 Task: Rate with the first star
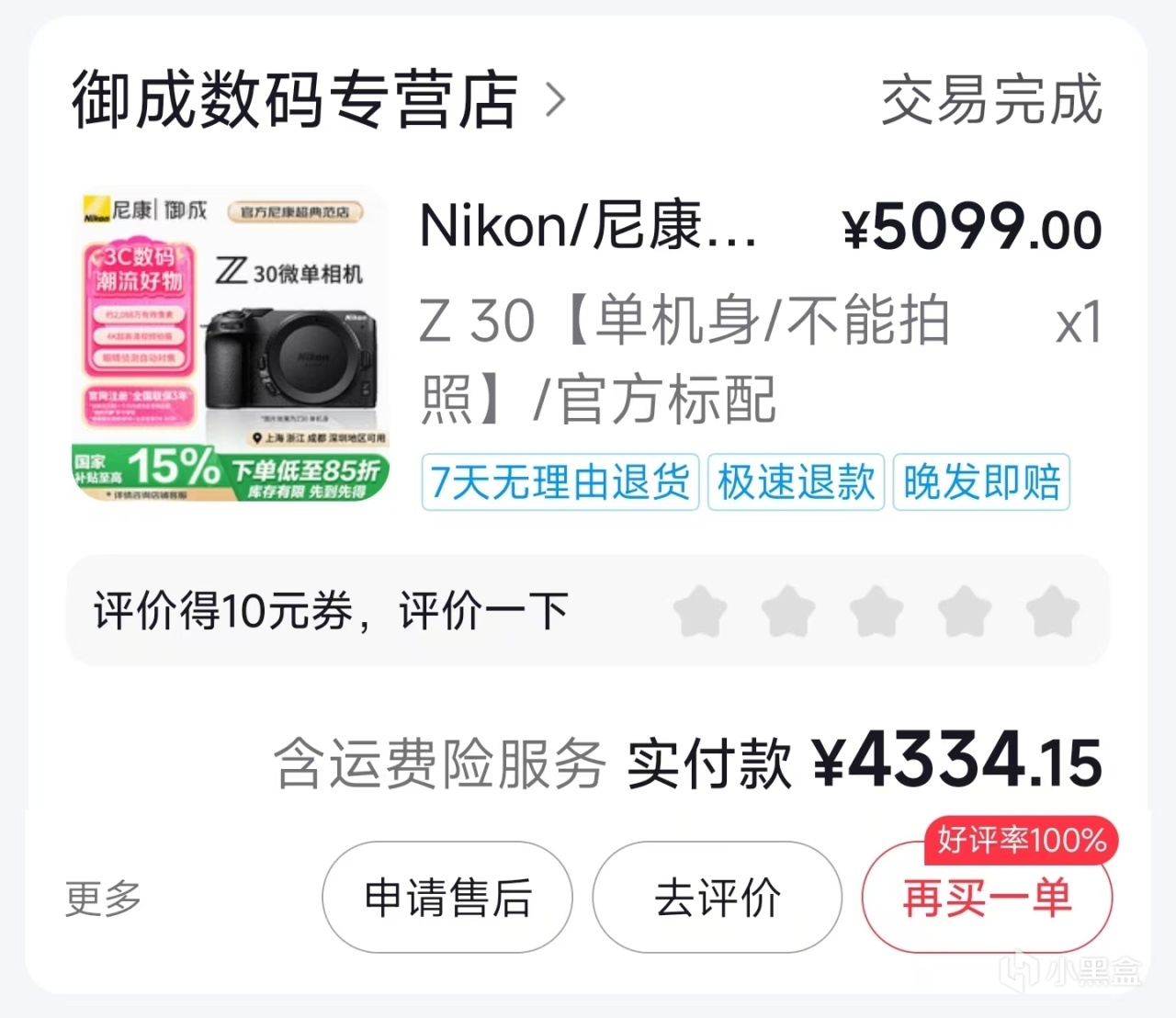pyautogui.click(x=700, y=611)
